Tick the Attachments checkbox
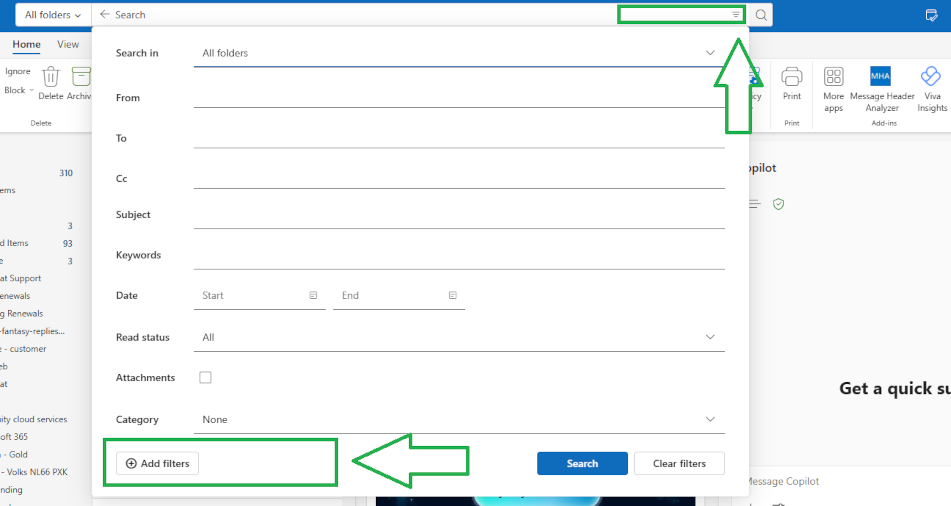951x506 pixels. pos(206,378)
